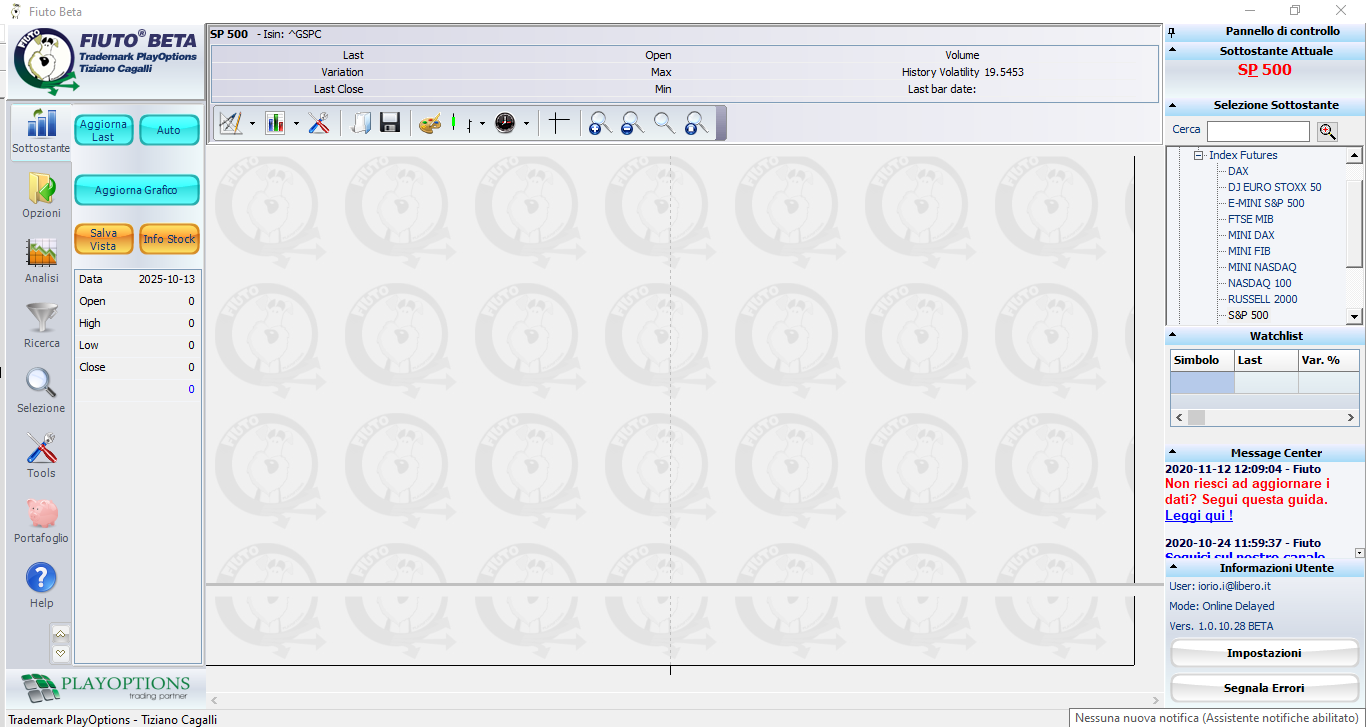This screenshot has height=727, width=1366.
Task: Click the wrench and screwdriver toolbar icon
Action: [319, 123]
